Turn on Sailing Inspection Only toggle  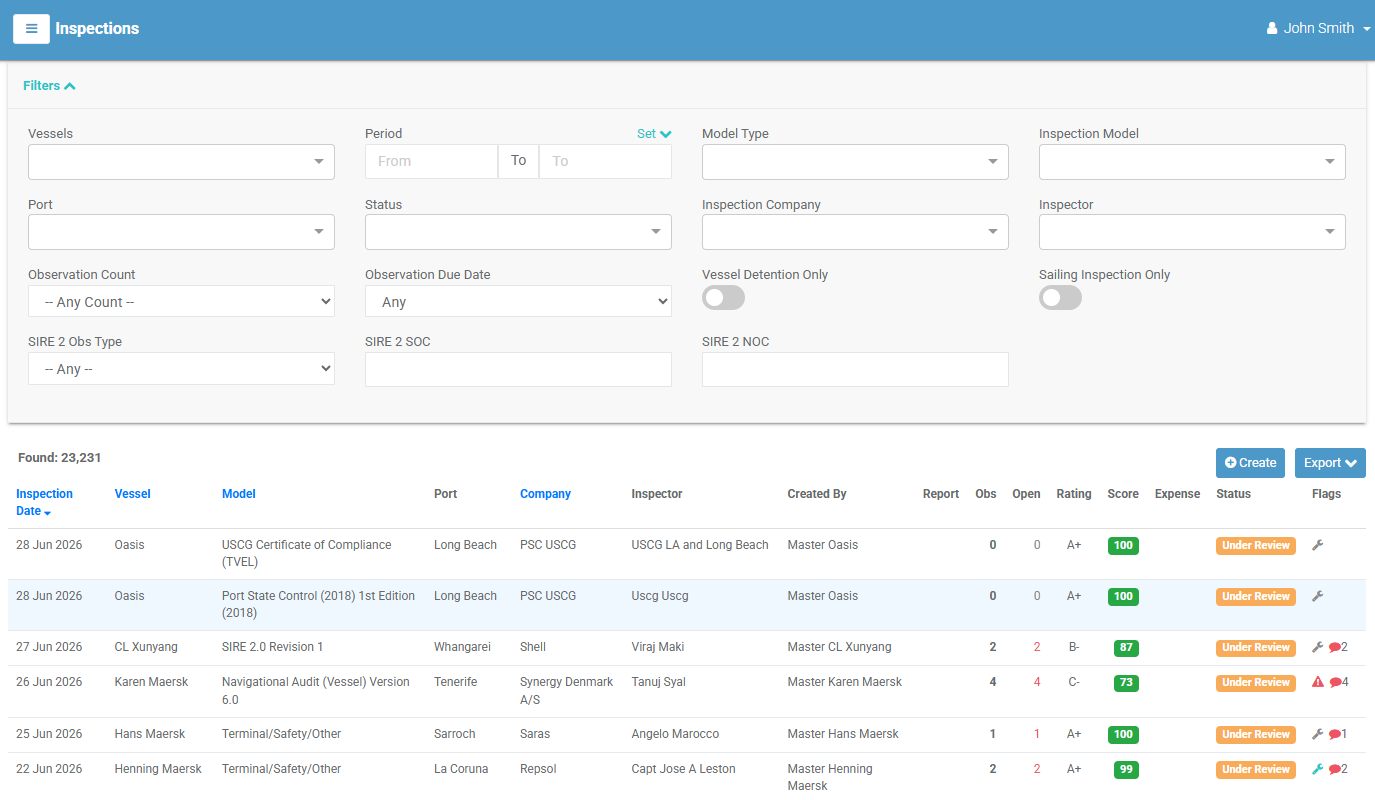(1060, 297)
